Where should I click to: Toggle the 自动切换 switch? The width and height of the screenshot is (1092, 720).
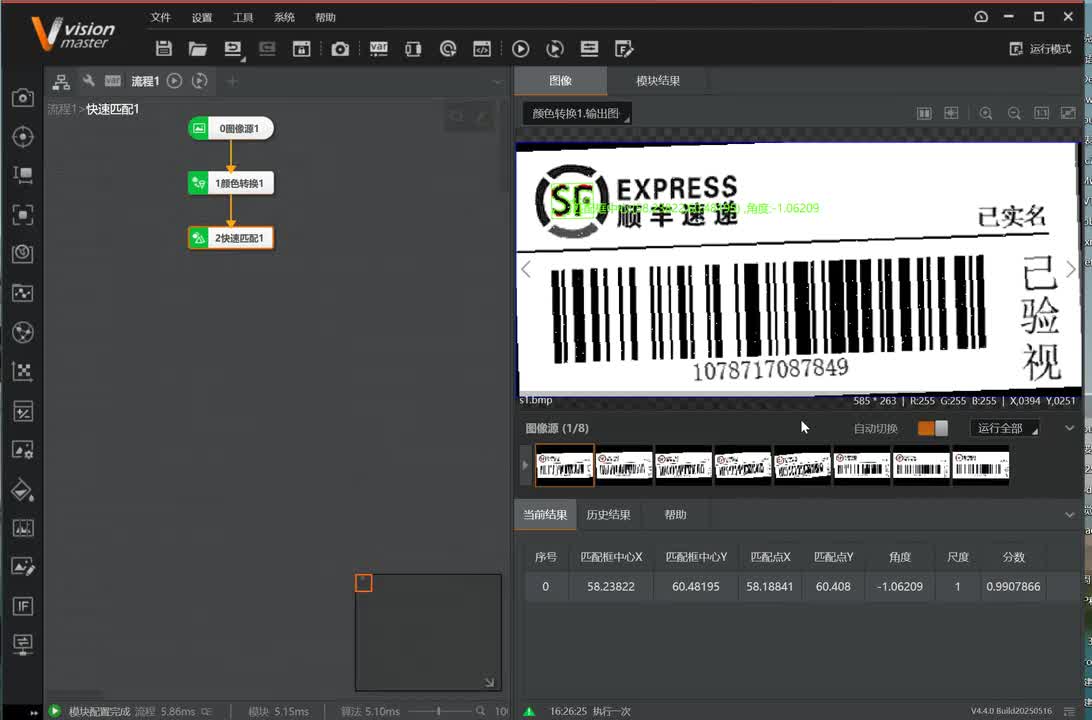[933, 428]
